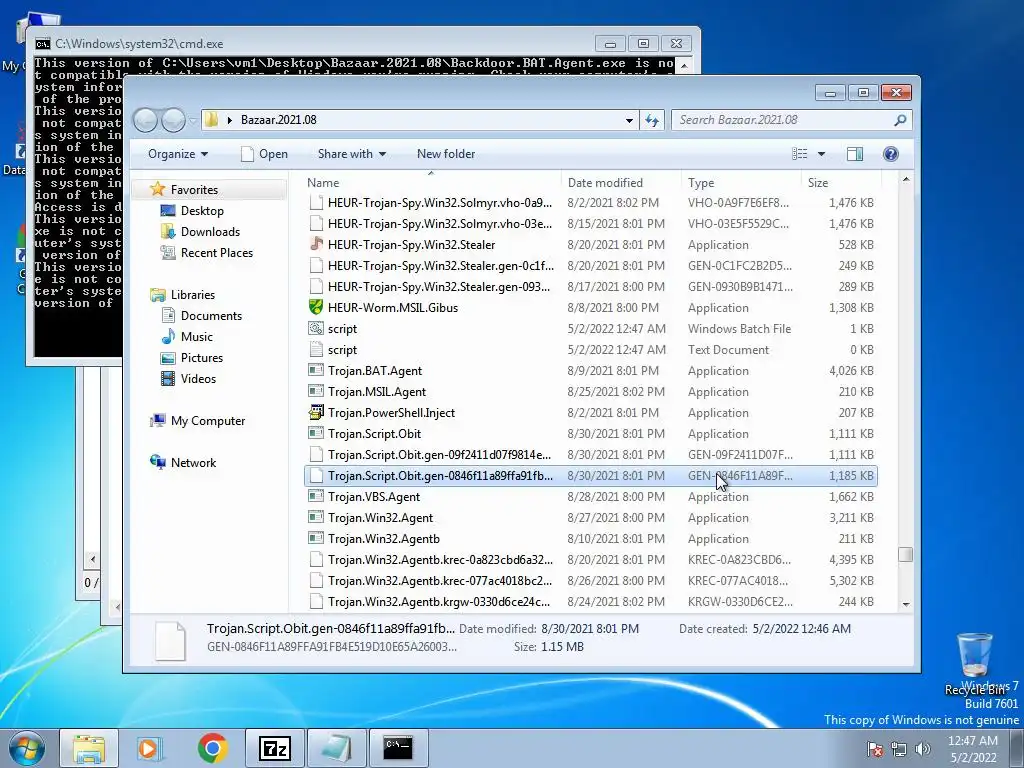
Task: Click the cmd.exe window scroll-up arrow
Action: (684, 65)
